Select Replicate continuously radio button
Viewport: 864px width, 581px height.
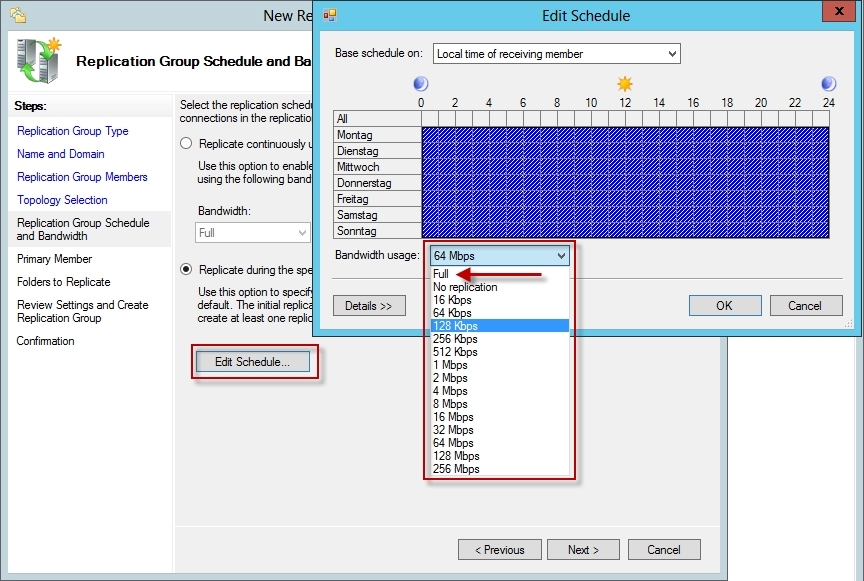click(186, 144)
